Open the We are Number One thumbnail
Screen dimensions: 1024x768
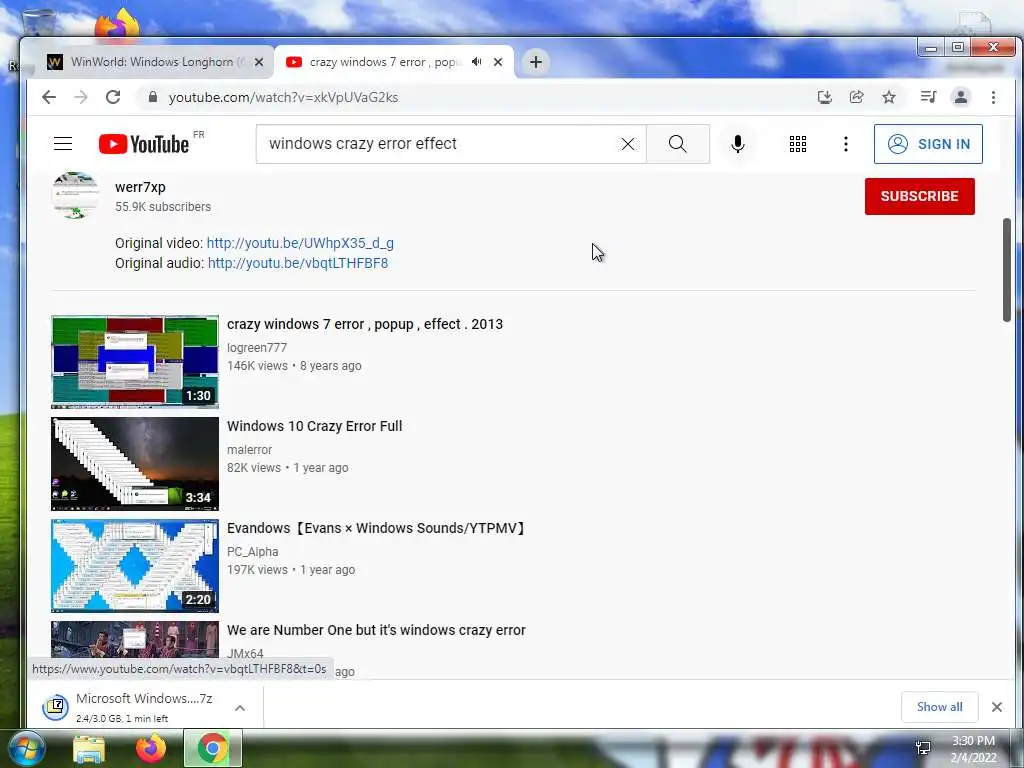point(135,639)
